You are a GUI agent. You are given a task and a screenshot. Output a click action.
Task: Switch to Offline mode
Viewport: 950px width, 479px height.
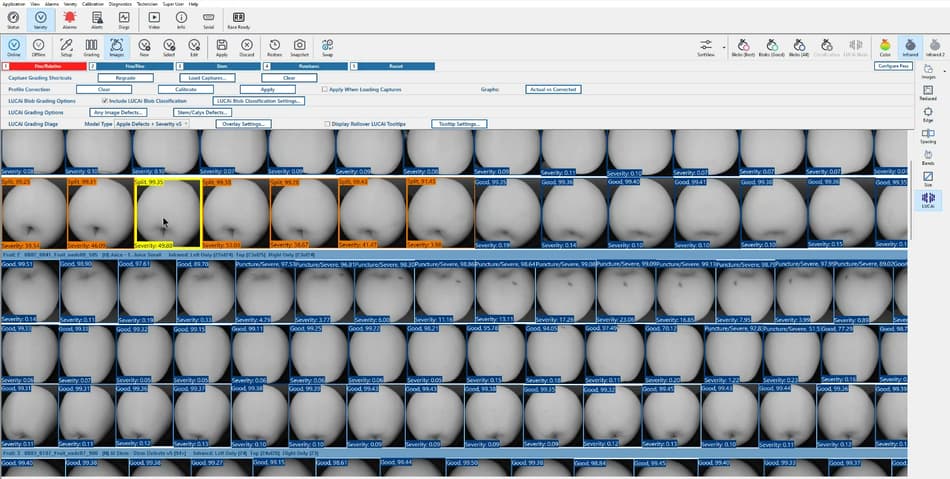(x=39, y=47)
